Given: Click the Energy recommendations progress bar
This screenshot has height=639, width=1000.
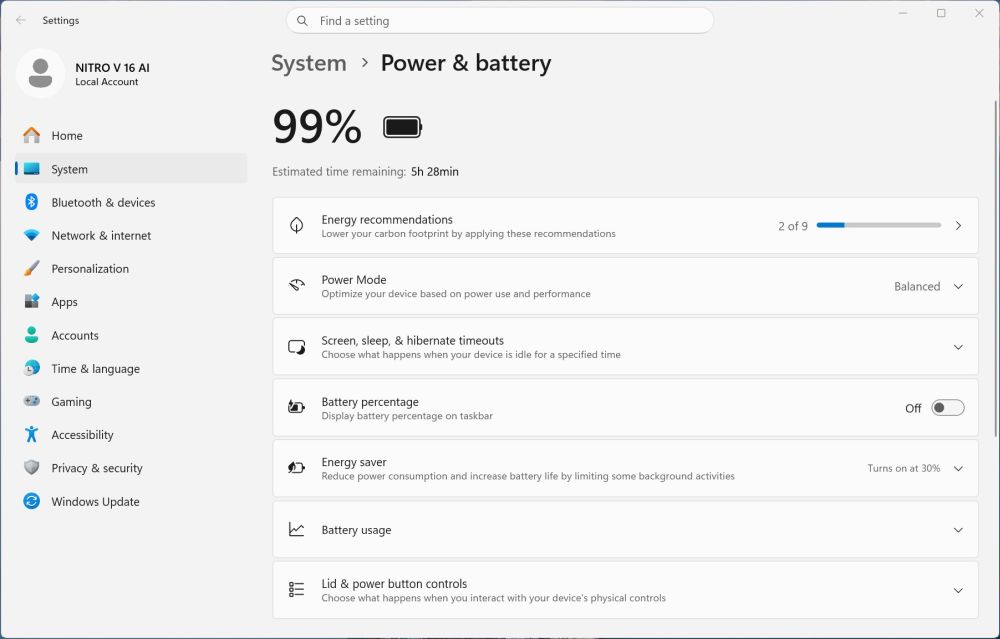Looking at the screenshot, I should [x=879, y=225].
